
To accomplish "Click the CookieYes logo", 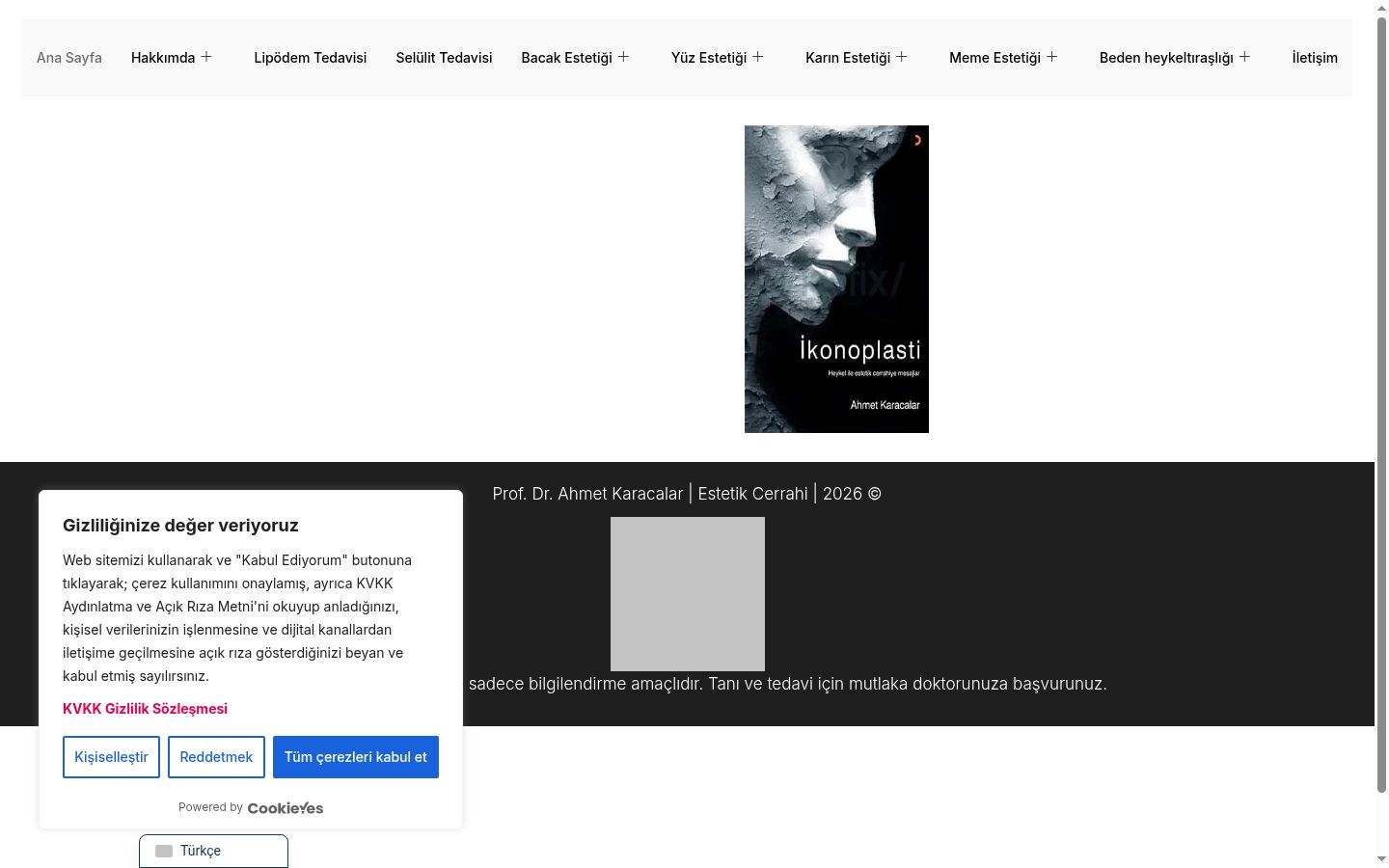I will point(286,808).
